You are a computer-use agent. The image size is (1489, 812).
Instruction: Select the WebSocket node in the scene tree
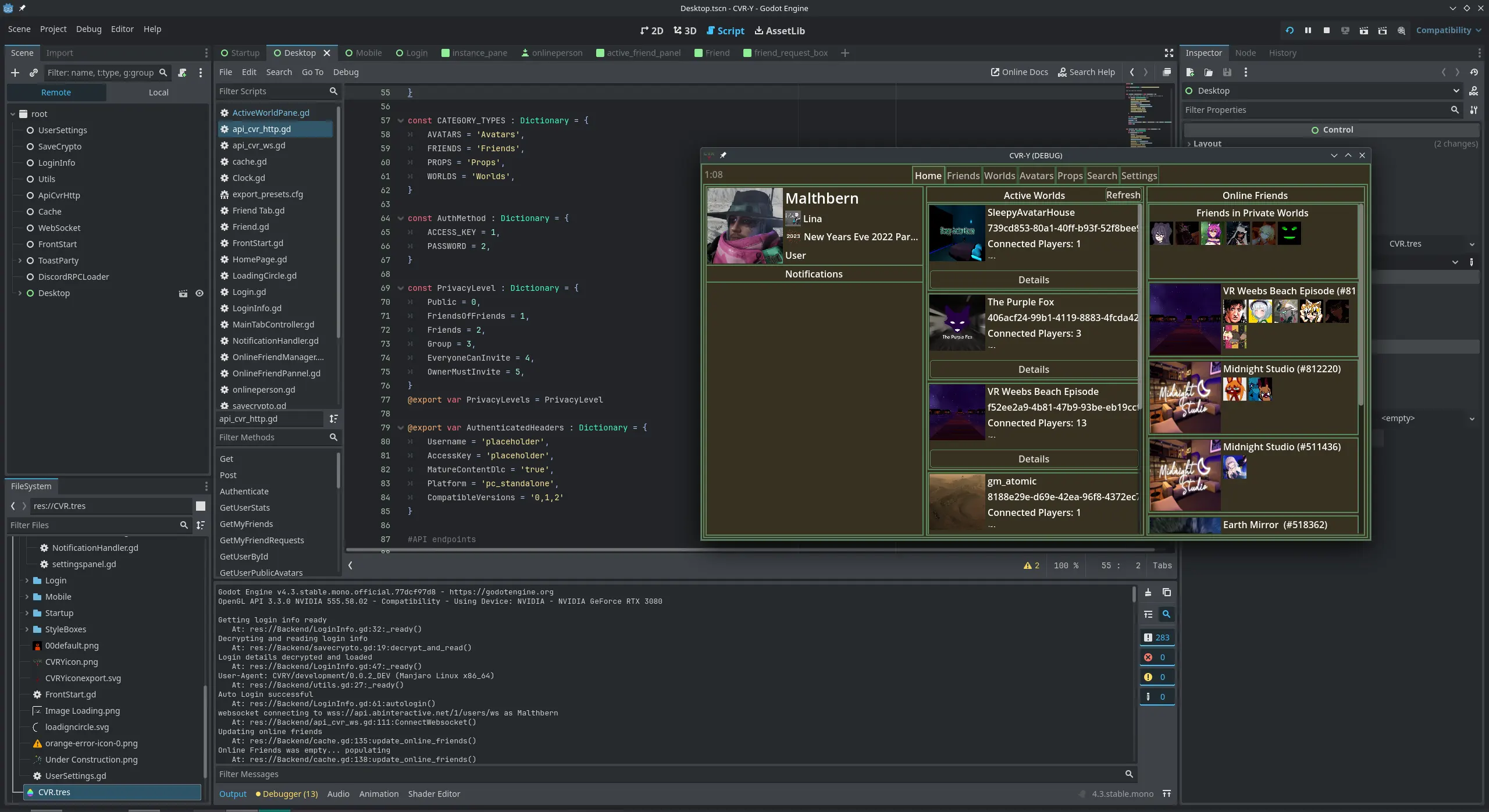coord(59,228)
